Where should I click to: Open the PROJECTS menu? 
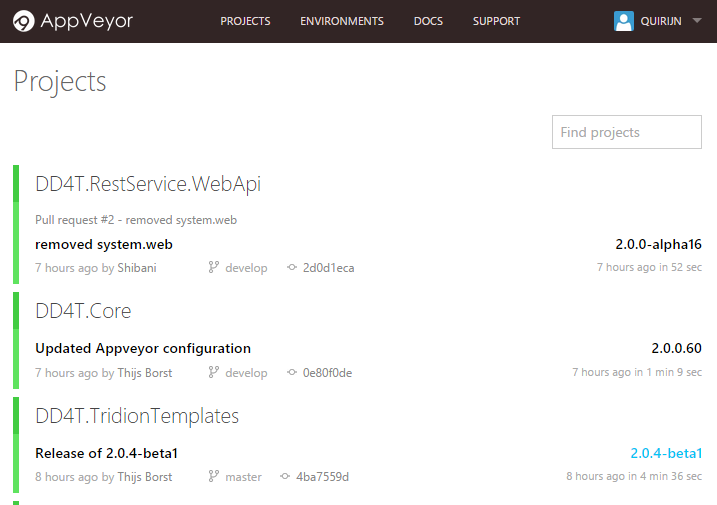pyautogui.click(x=245, y=21)
